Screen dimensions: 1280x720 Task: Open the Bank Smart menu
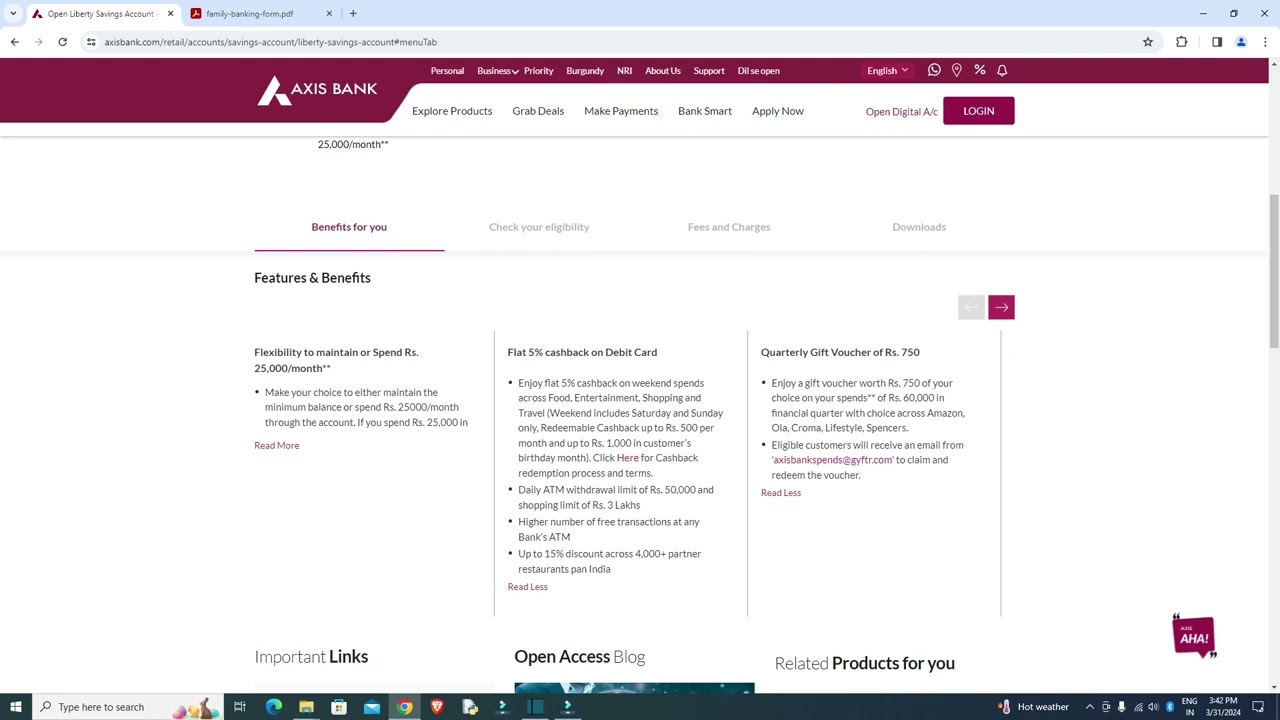(x=705, y=111)
